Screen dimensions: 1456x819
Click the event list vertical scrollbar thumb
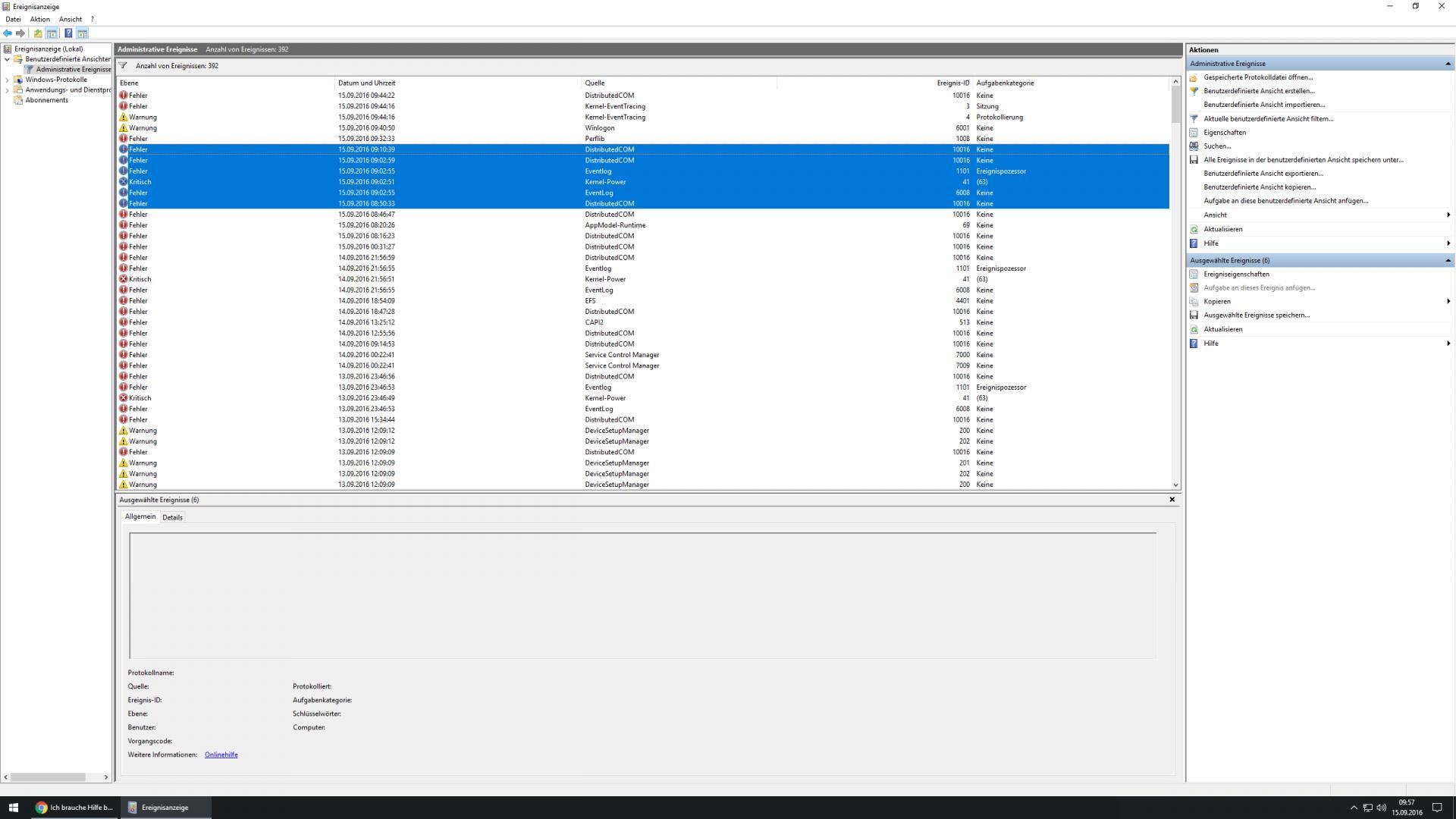(x=1176, y=104)
